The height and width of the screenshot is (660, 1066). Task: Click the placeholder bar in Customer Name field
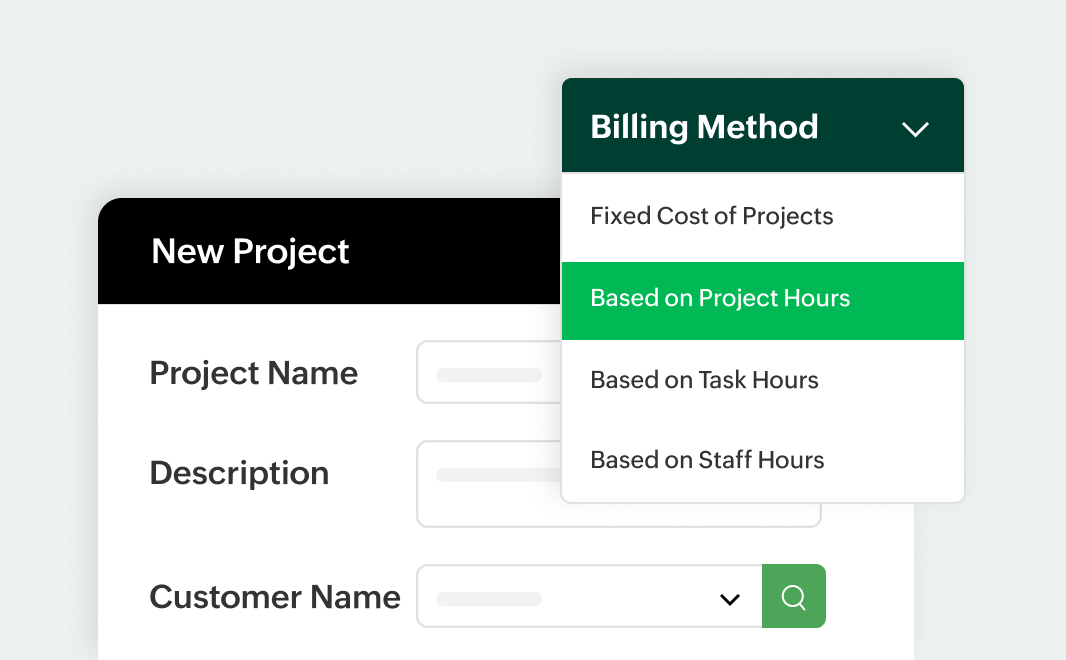(x=489, y=599)
